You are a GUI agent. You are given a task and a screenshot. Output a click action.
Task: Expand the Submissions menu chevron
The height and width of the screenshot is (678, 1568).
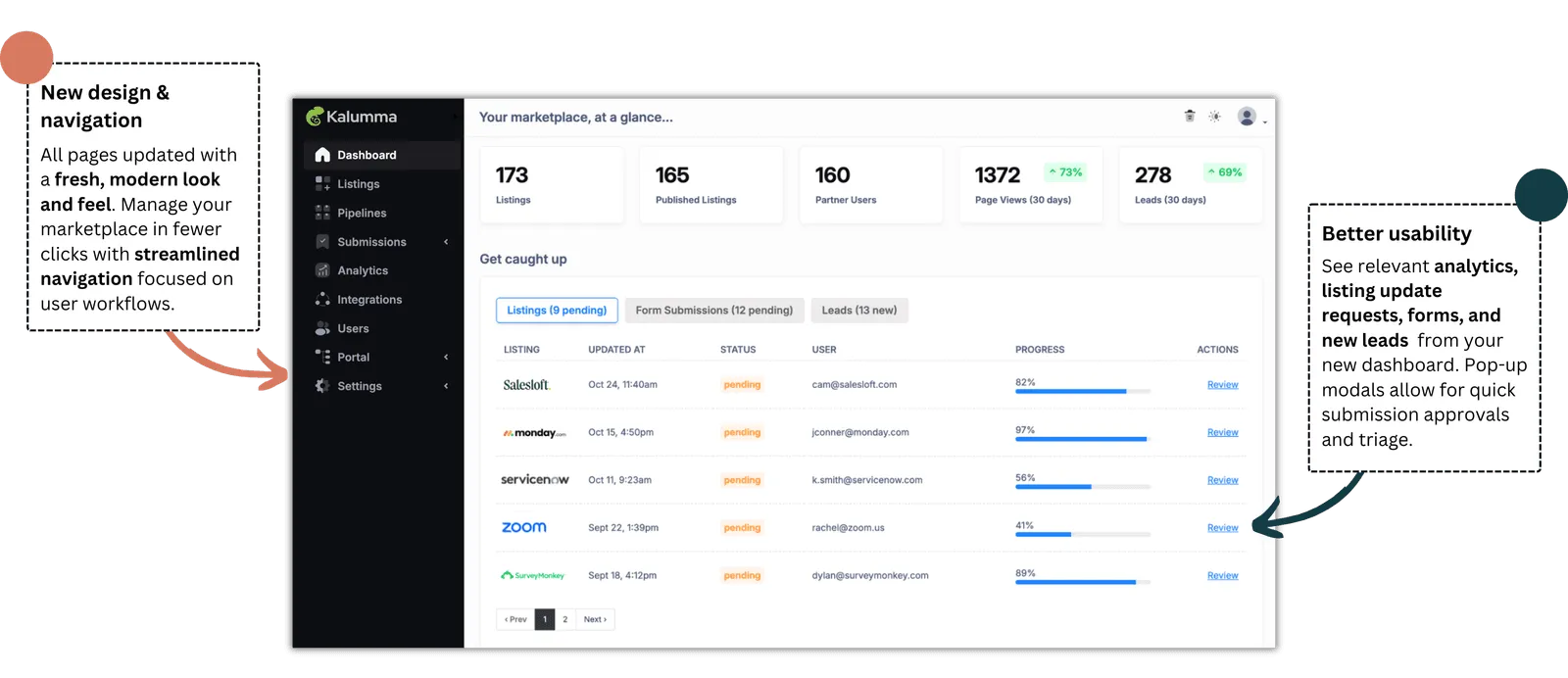pyautogui.click(x=446, y=242)
